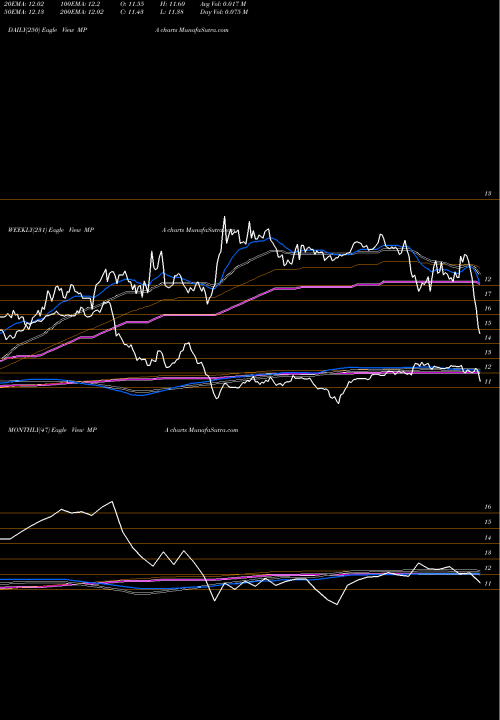The image size is (500, 720).
Task: Click the DAILY(250) Eagle View MP title
Action: click(x=48, y=30)
